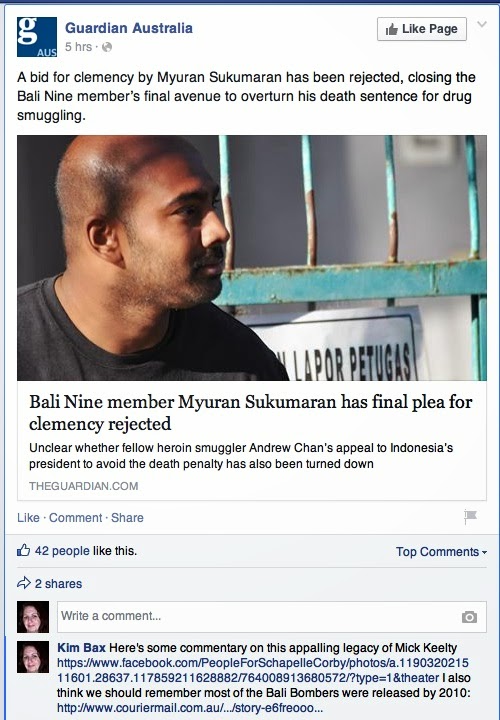Click the thumbs-up likes icon
Image resolution: width=500 pixels, height=720 pixels.
pos(23,550)
